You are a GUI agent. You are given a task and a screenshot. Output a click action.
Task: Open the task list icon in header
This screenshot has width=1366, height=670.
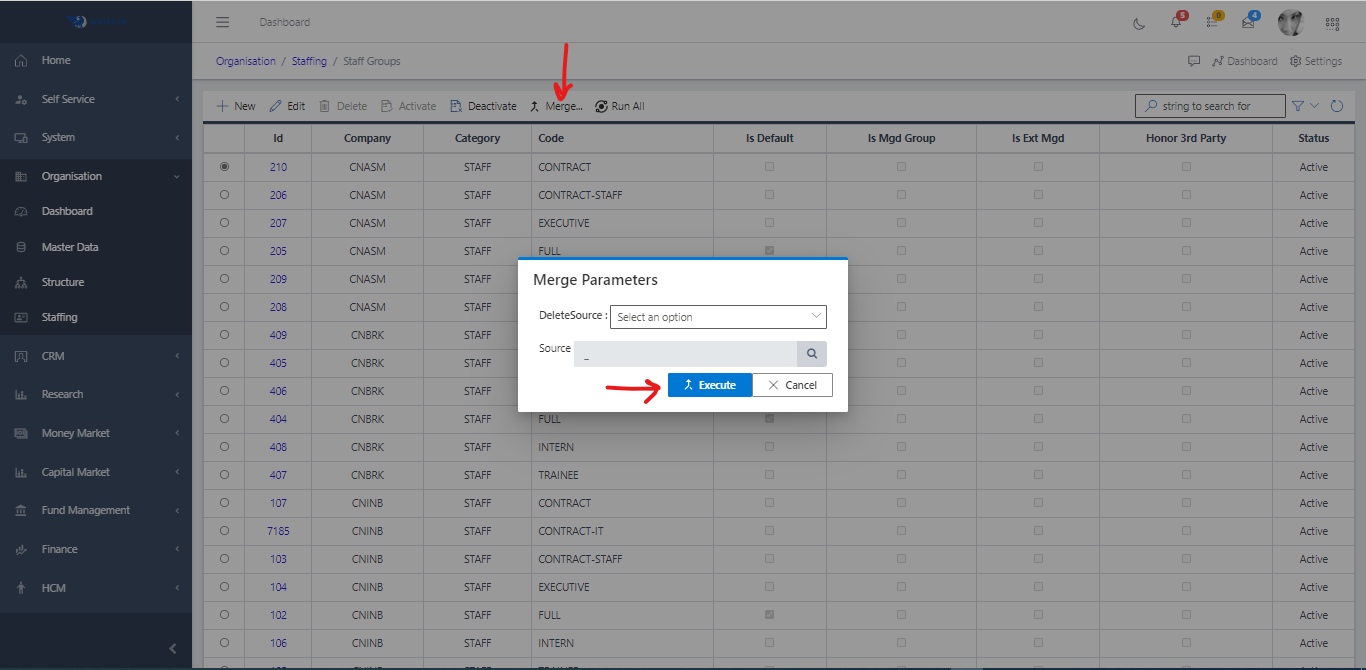click(1212, 23)
